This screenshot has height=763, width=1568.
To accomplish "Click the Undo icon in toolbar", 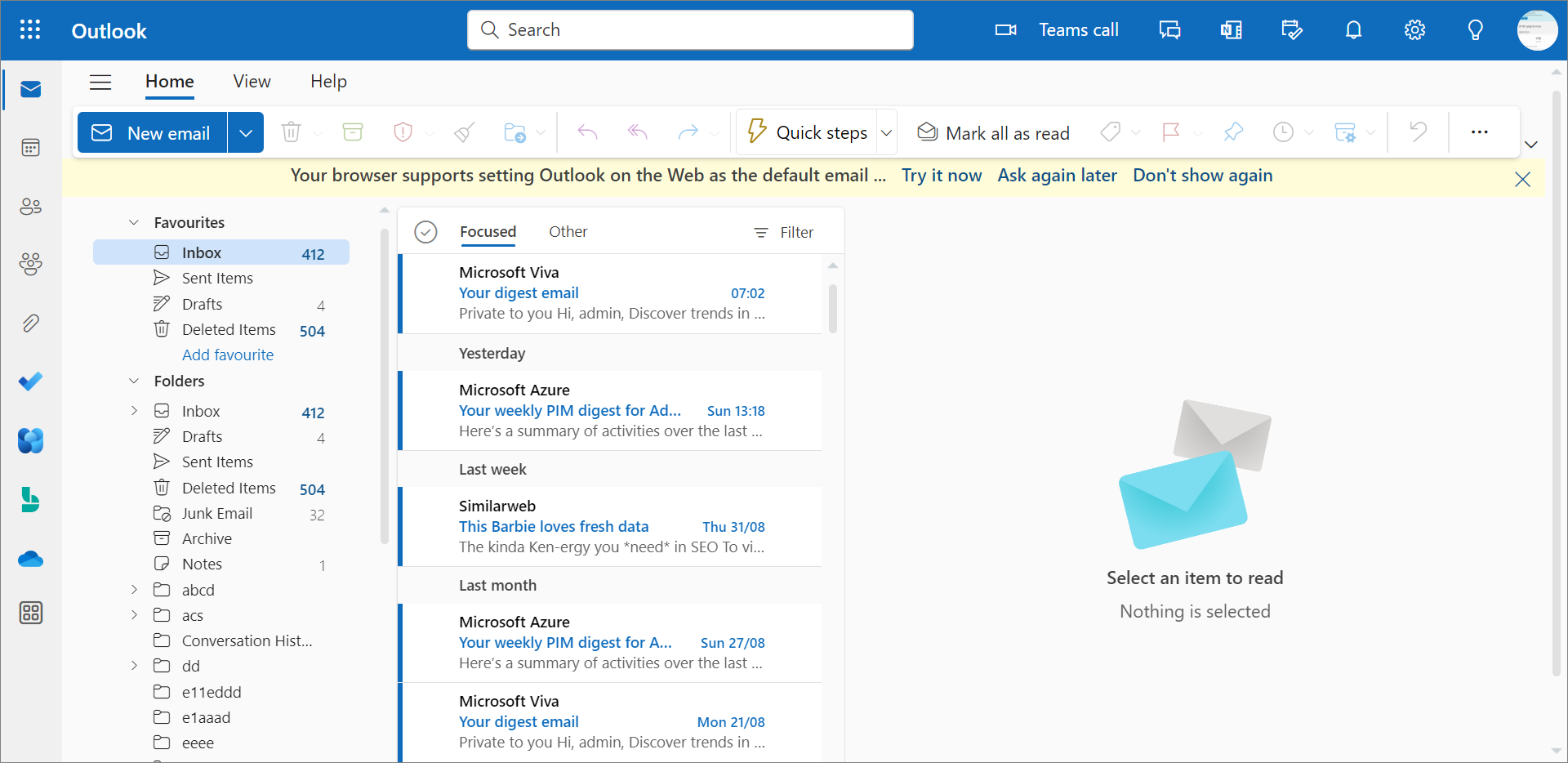I will click(1419, 132).
